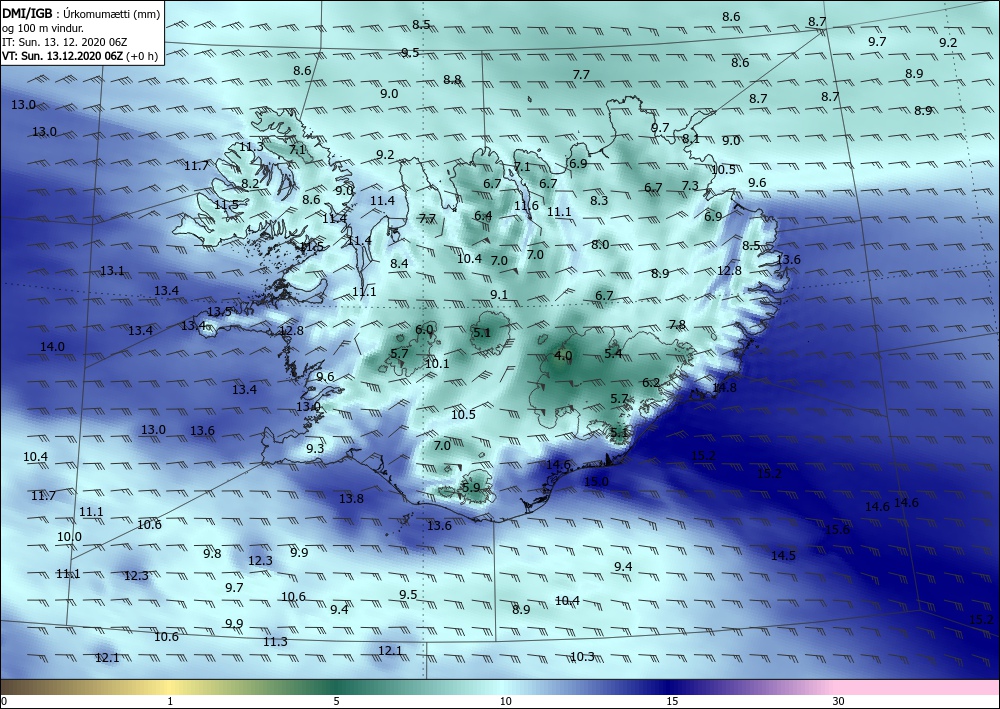Click the 6.4 value in north Iceland

483,216
